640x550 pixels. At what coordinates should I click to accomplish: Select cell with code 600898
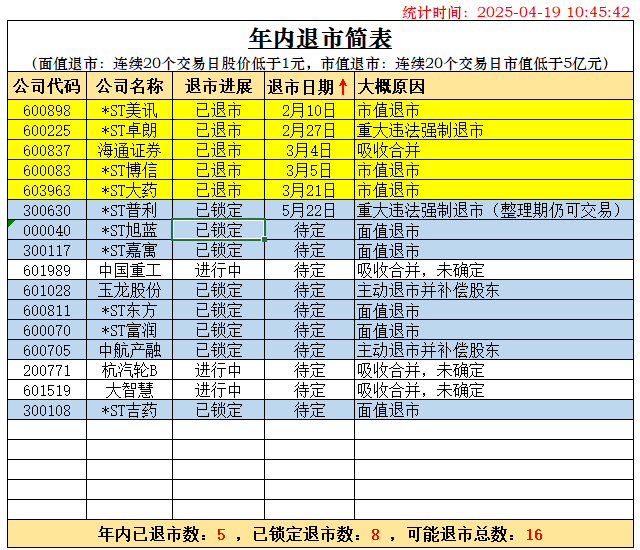pyautogui.click(x=47, y=110)
